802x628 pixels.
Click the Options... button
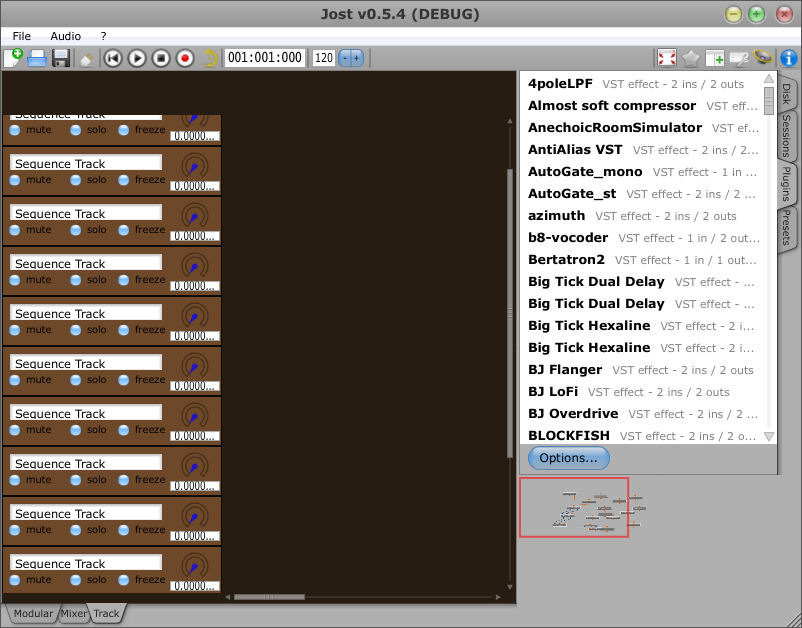coord(568,458)
